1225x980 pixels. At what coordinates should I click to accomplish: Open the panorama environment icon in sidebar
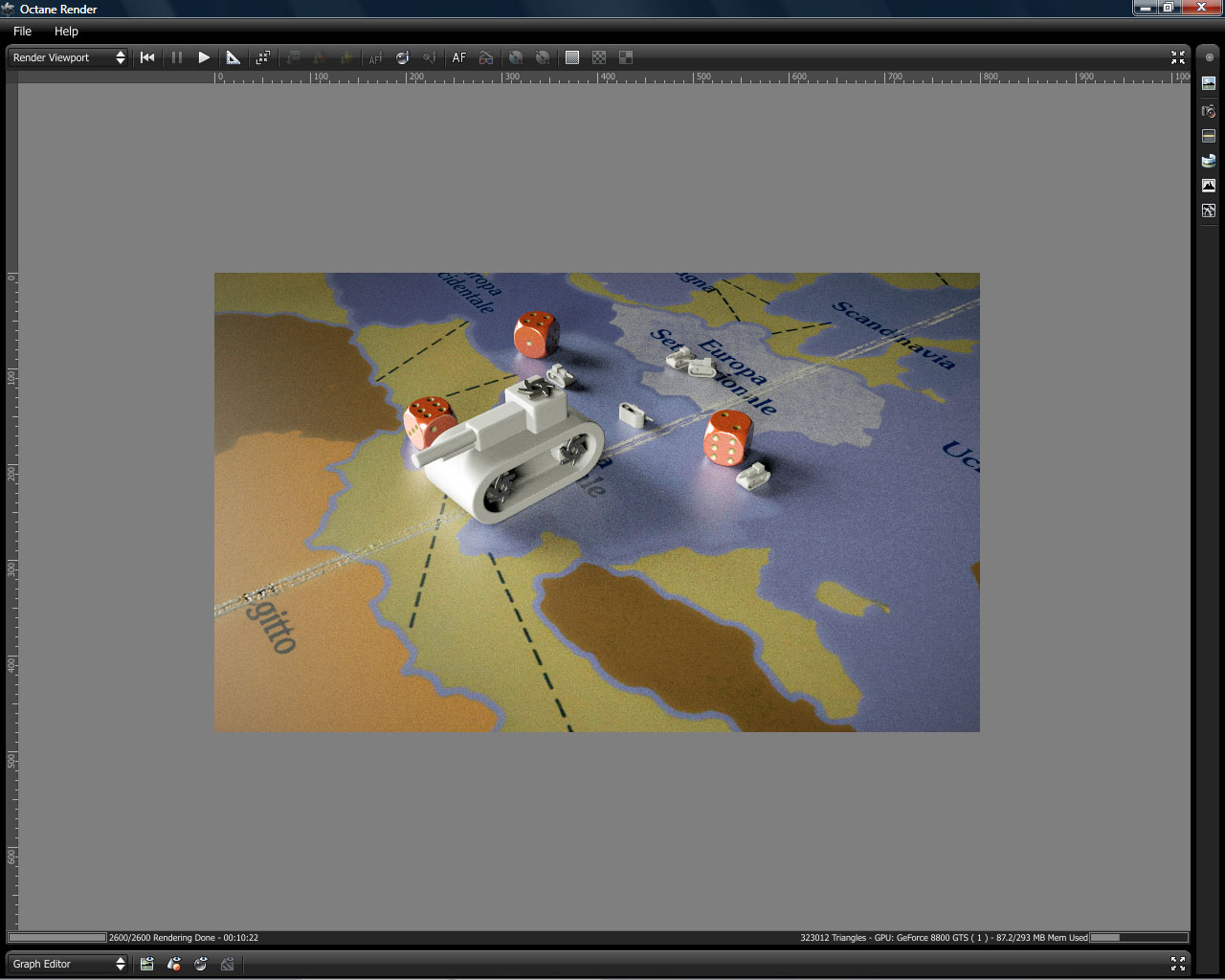1209,161
